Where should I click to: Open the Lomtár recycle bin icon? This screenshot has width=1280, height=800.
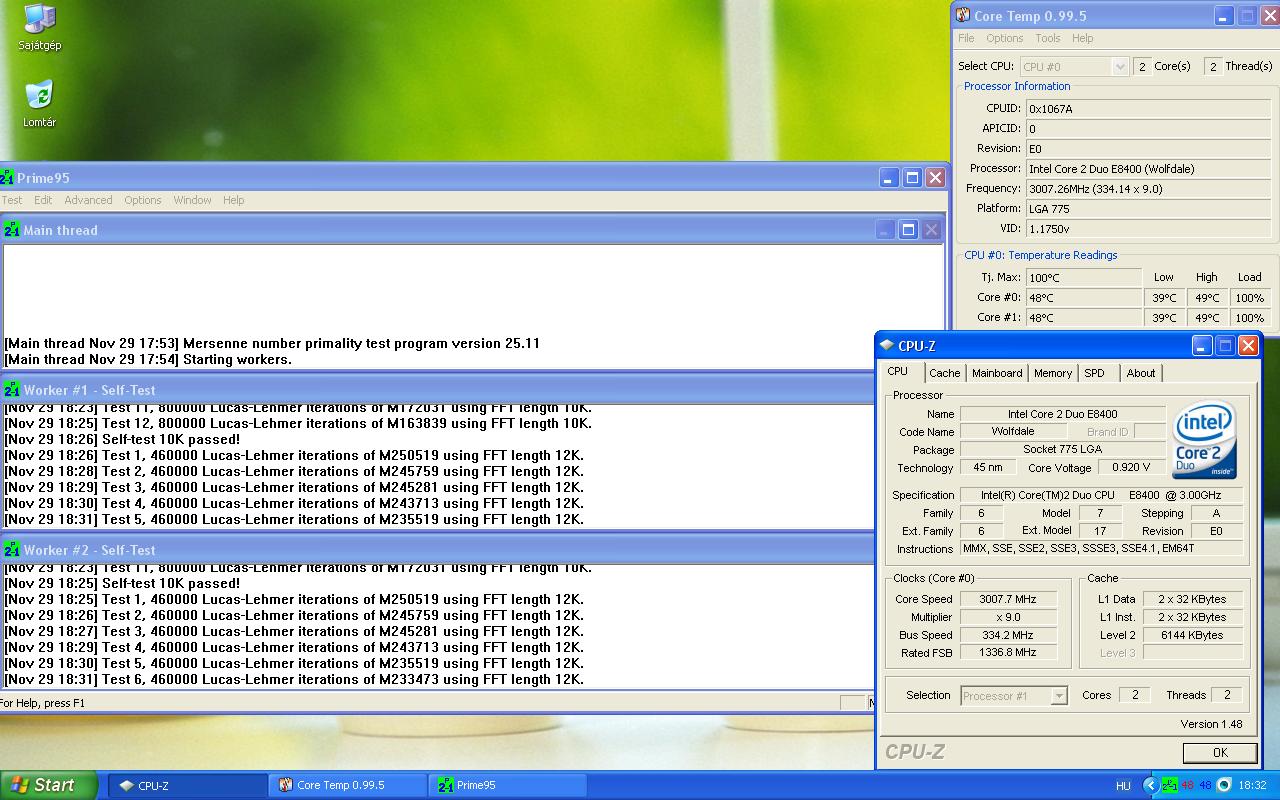pos(39,104)
